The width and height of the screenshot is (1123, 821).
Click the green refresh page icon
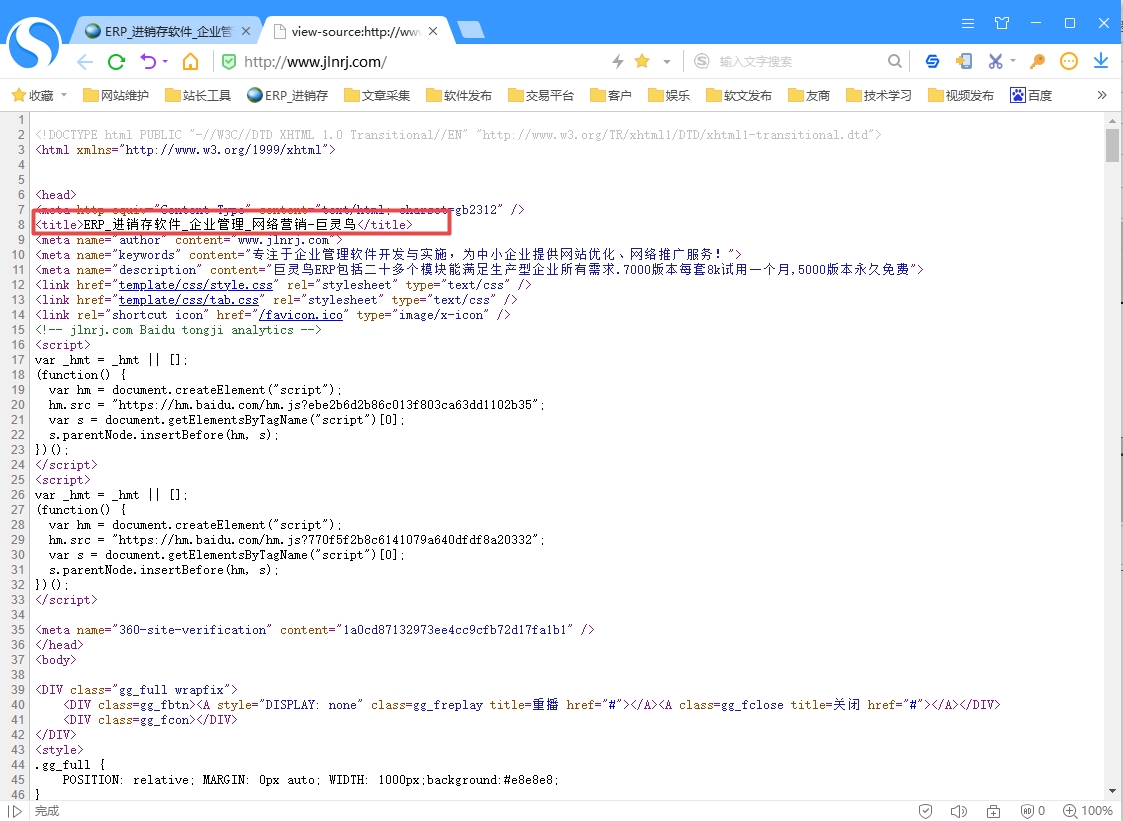116,62
